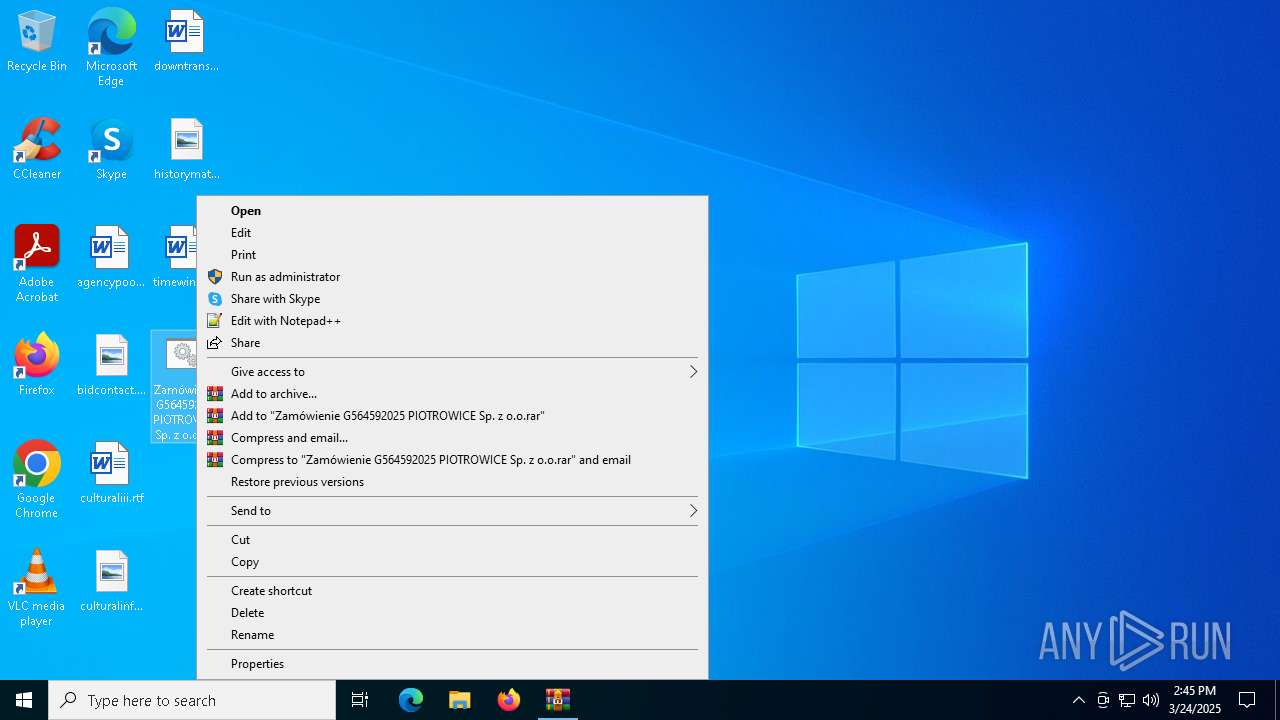Image resolution: width=1280 pixels, height=720 pixels.
Task: Choose Compress and email... option
Action: pos(452,438)
